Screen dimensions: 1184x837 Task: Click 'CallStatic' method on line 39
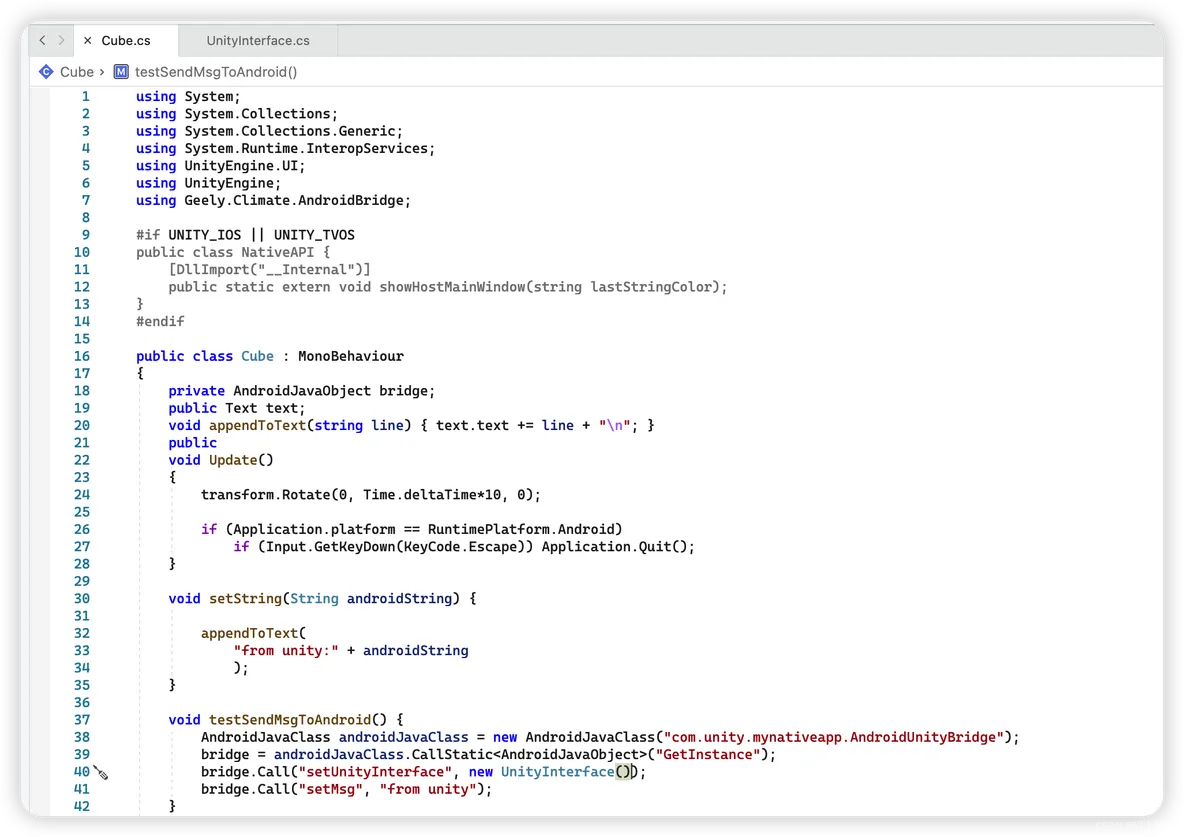(452, 755)
